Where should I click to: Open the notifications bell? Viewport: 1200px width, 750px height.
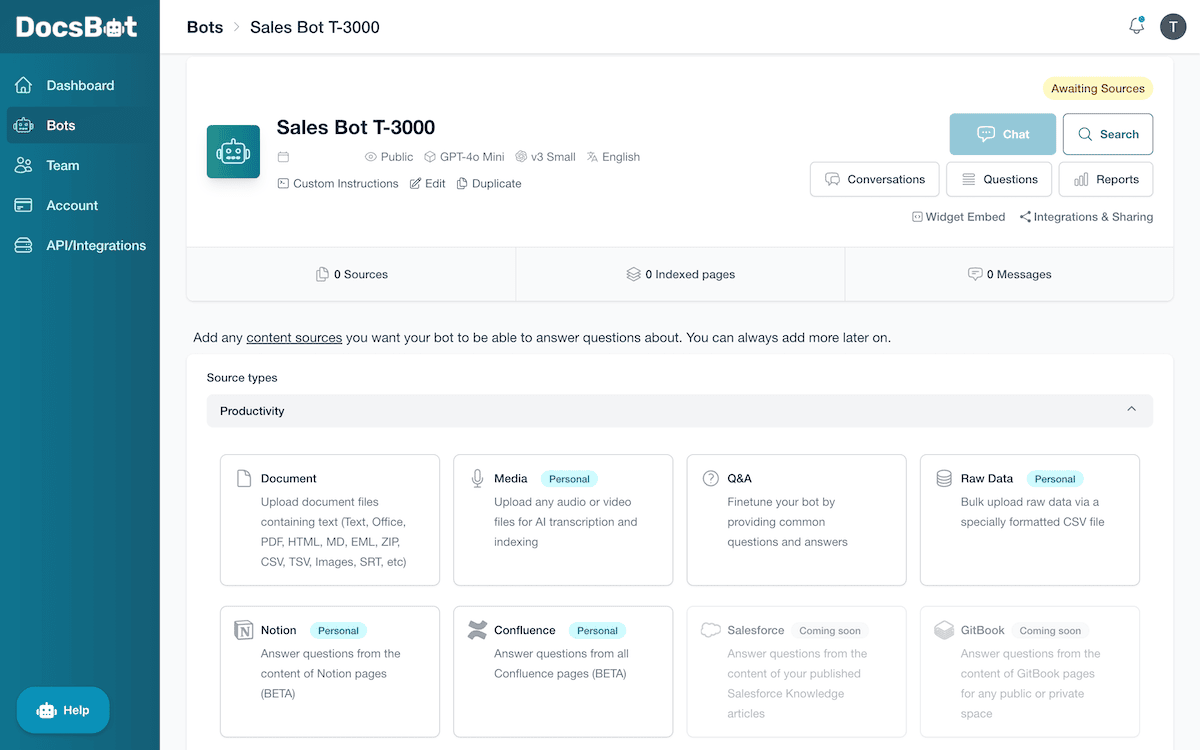pos(1136,26)
